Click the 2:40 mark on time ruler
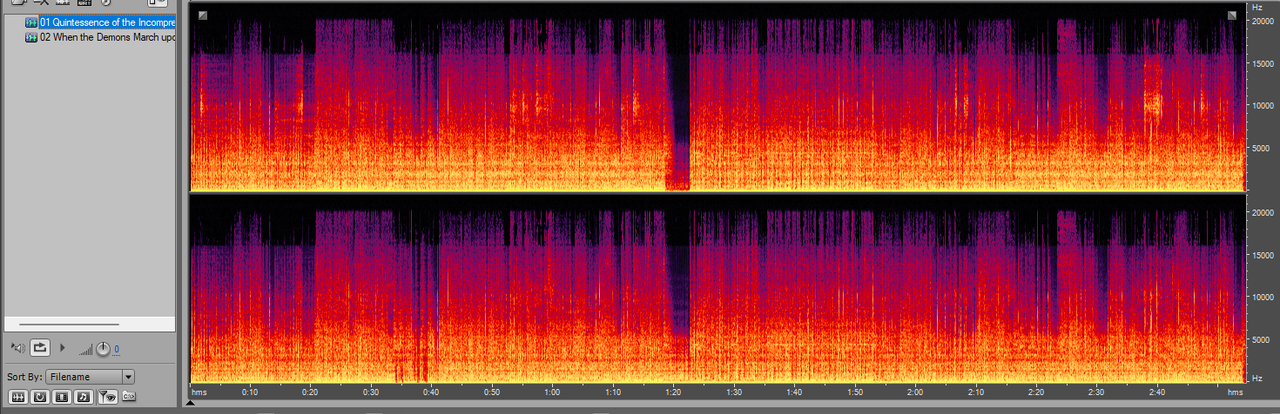 1158,392
